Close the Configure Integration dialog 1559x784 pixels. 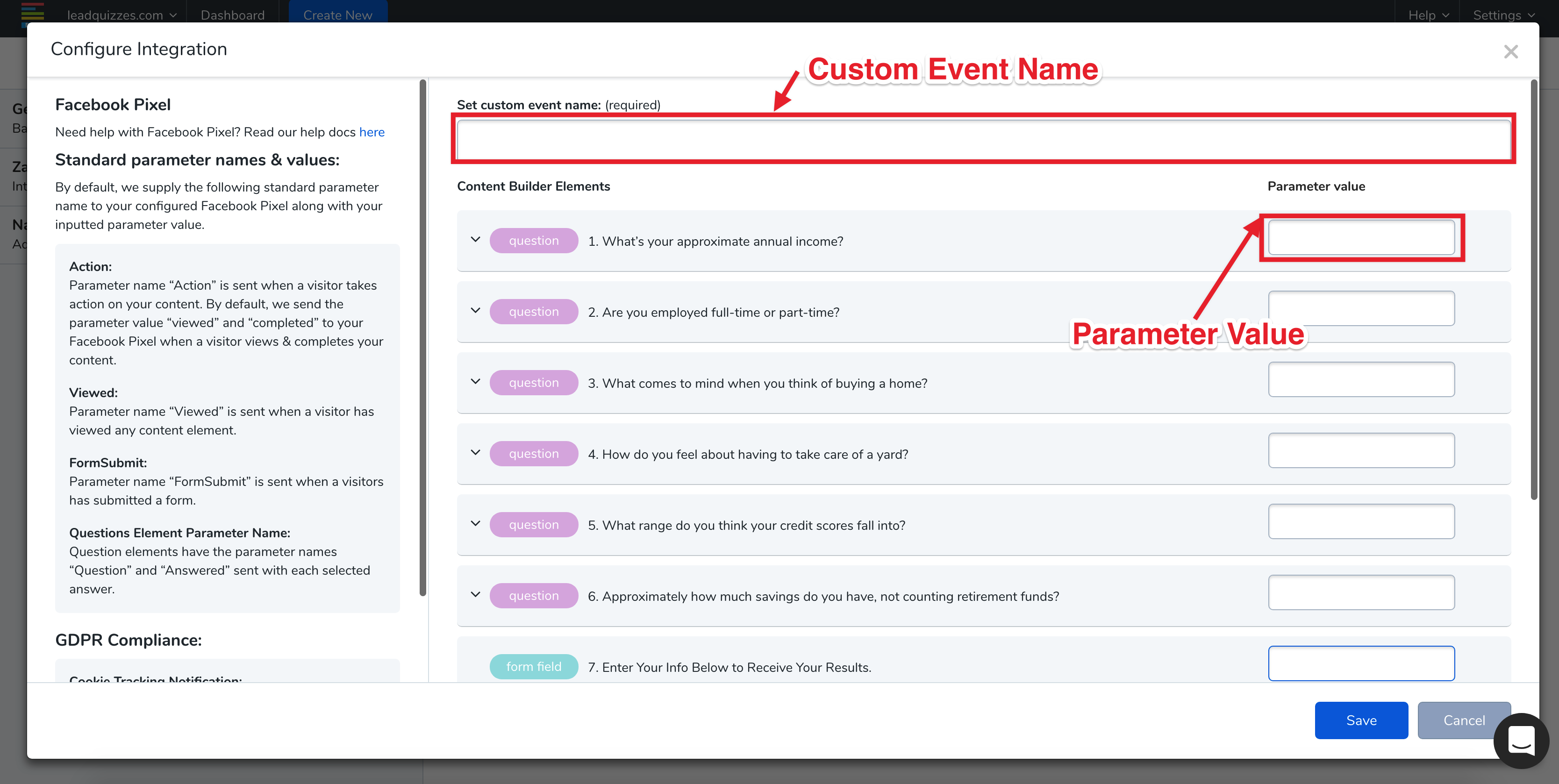[1510, 52]
